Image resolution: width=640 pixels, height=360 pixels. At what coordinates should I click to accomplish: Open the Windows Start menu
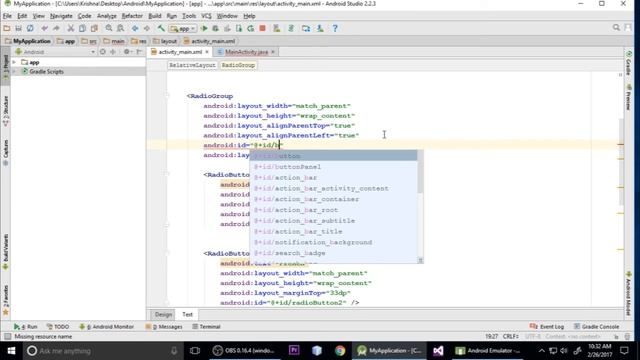11,351
